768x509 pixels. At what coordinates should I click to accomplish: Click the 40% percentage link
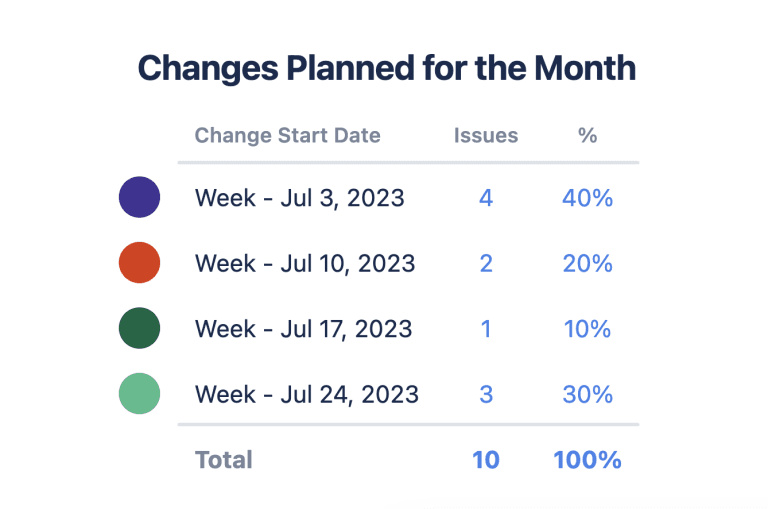pos(587,198)
